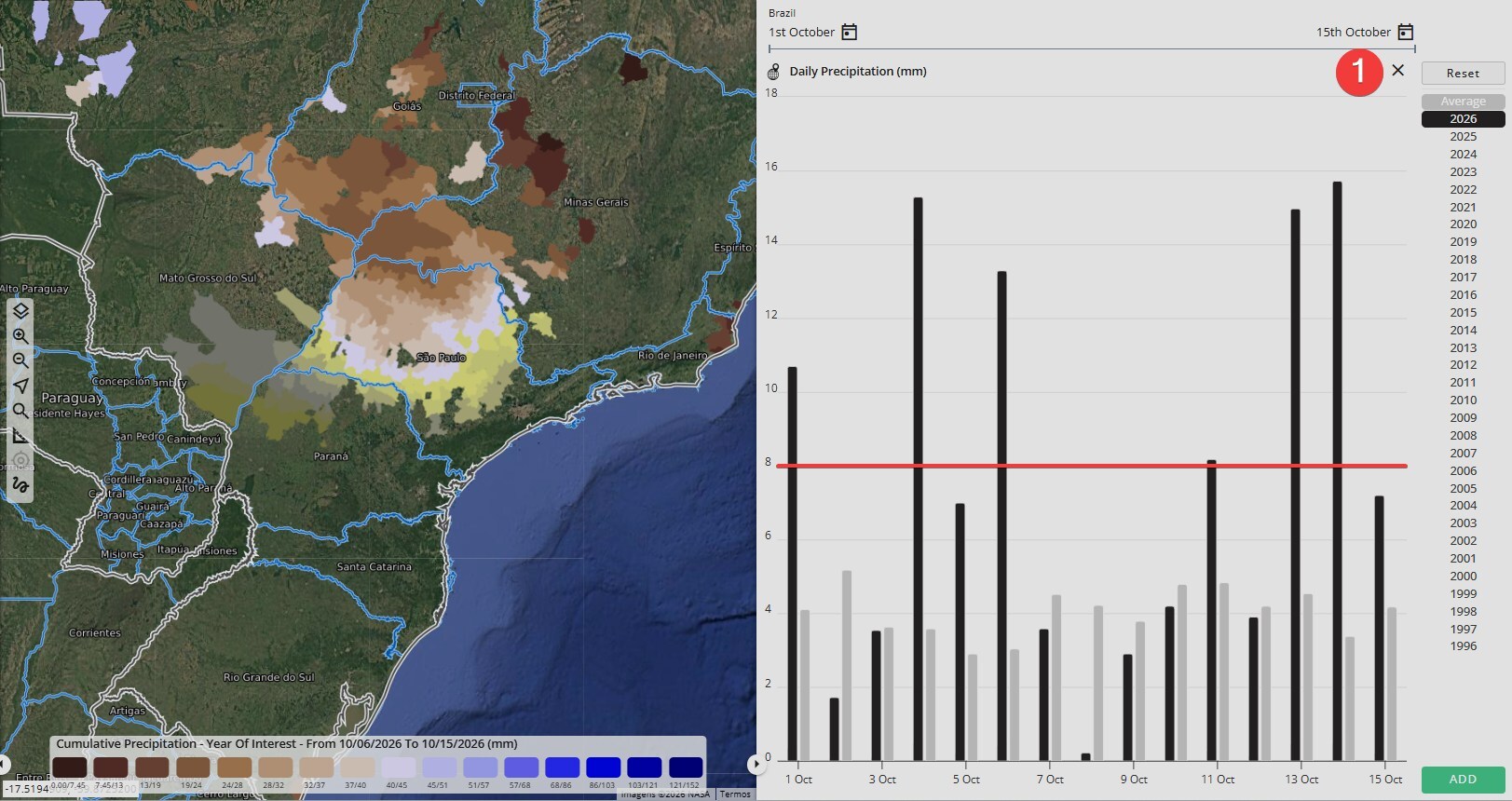Click the 68/86 blue legend swatch

point(562,767)
